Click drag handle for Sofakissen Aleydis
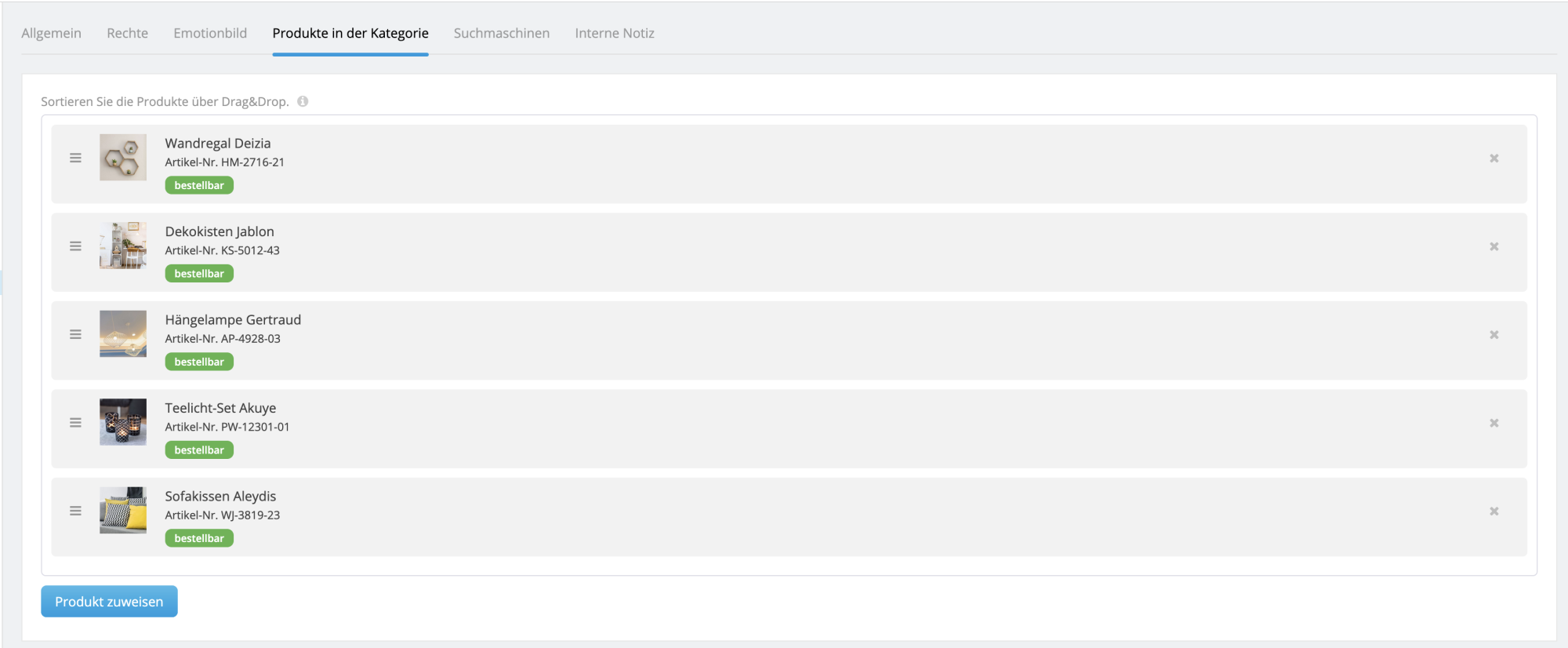The image size is (1568, 648). [75, 511]
